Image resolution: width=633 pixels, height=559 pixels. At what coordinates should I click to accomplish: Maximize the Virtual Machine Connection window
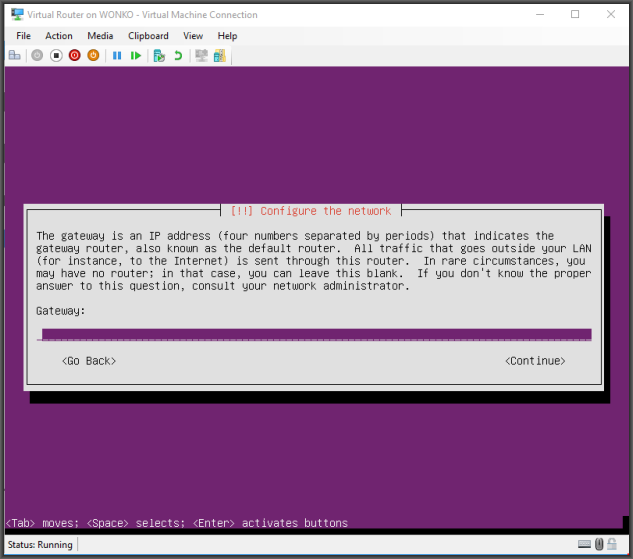point(575,15)
